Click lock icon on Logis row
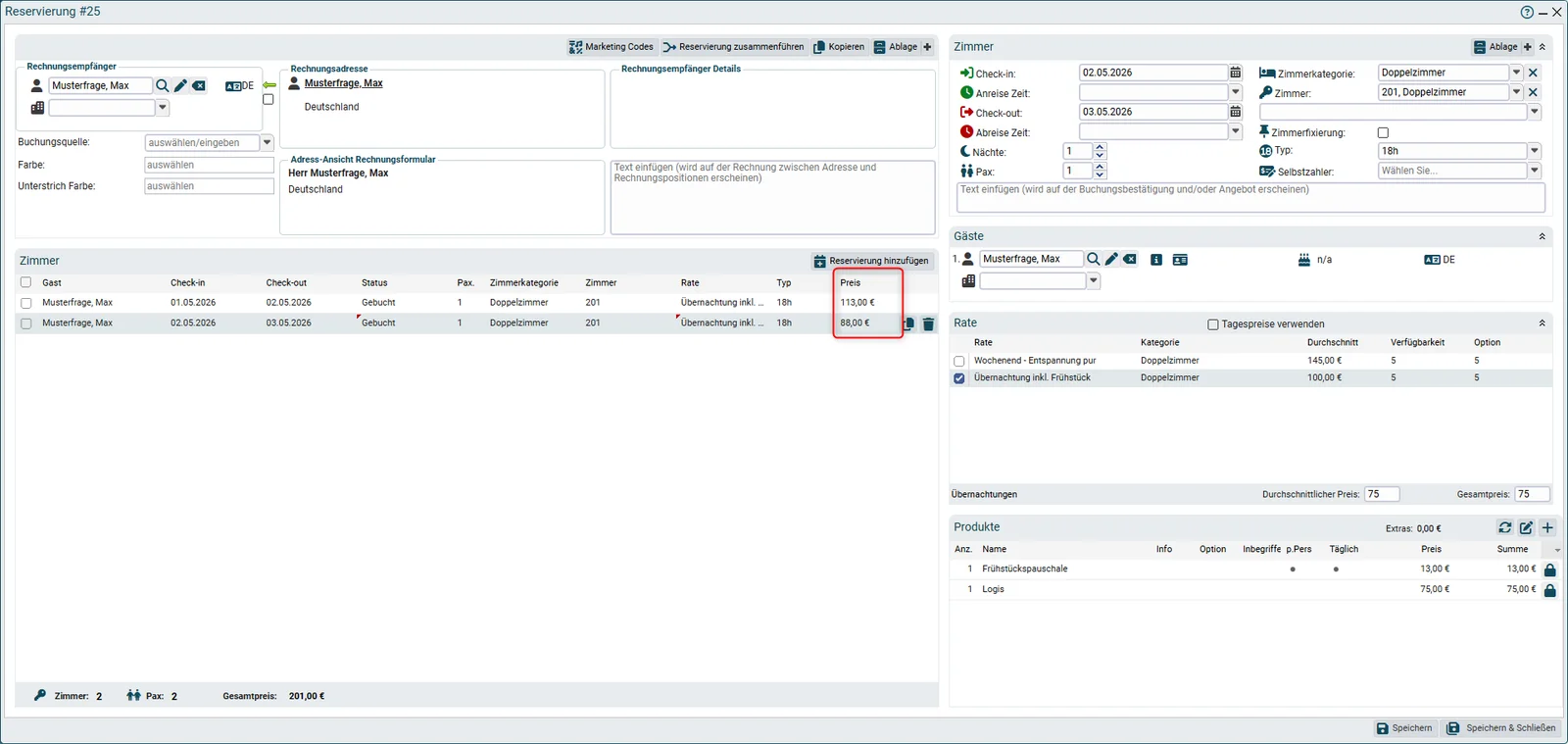1568x744 pixels. coord(1549,590)
